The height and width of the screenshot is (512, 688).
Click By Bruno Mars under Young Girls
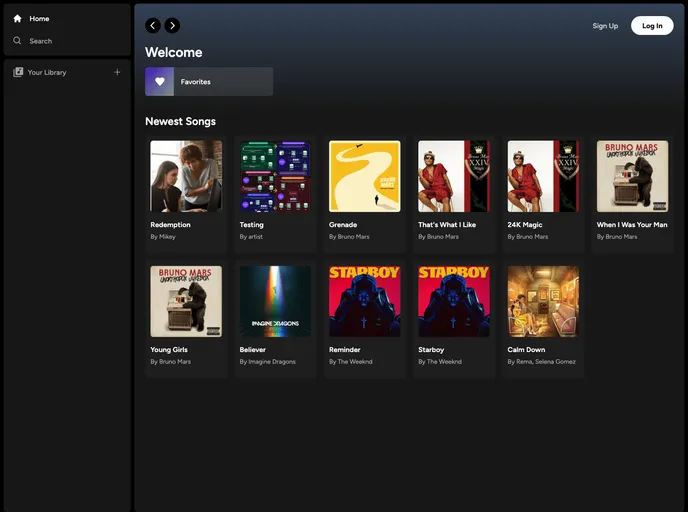pyautogui.click(x=171, y=362)
